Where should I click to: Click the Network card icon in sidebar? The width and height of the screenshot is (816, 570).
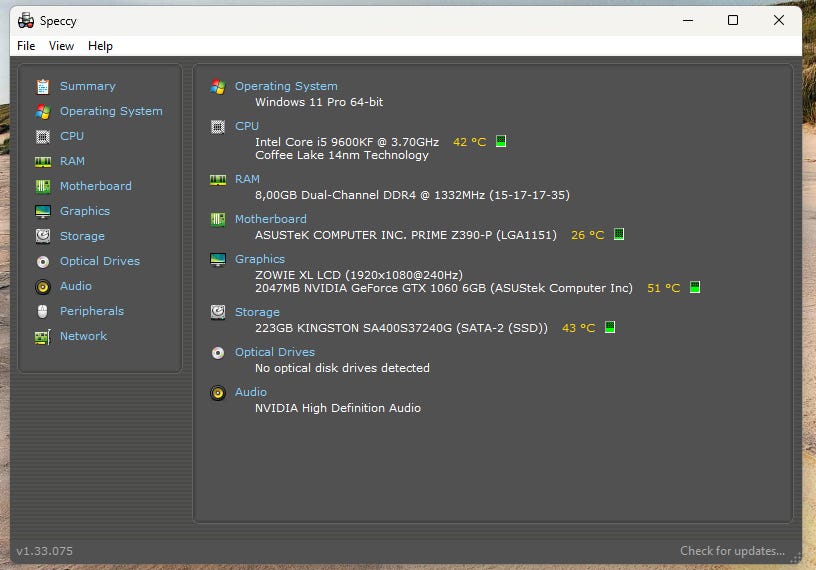click(x=43, y=337)
